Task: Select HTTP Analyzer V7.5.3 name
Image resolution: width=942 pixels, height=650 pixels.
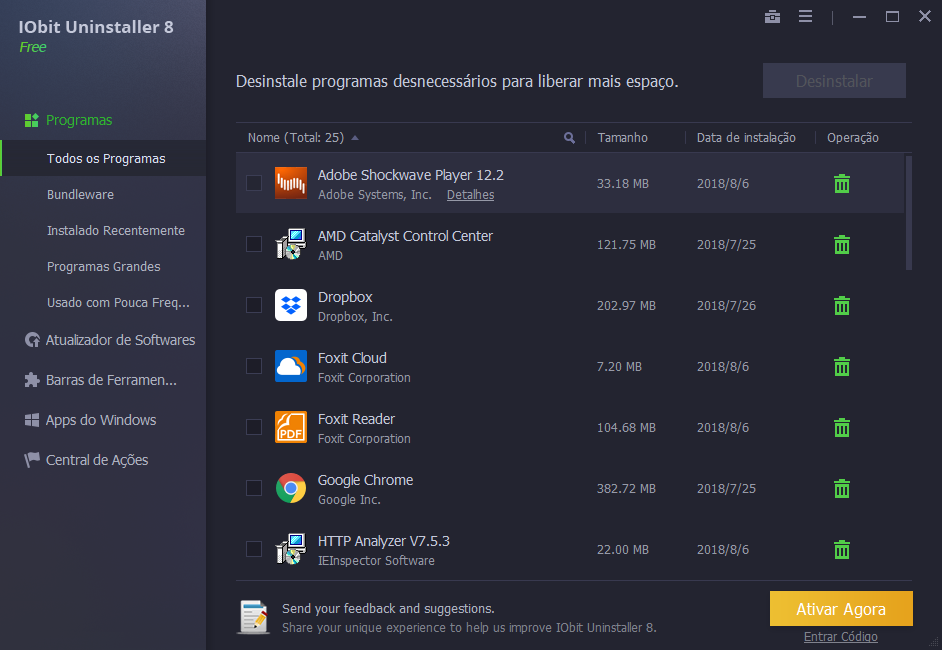Action: coord(383,541)
